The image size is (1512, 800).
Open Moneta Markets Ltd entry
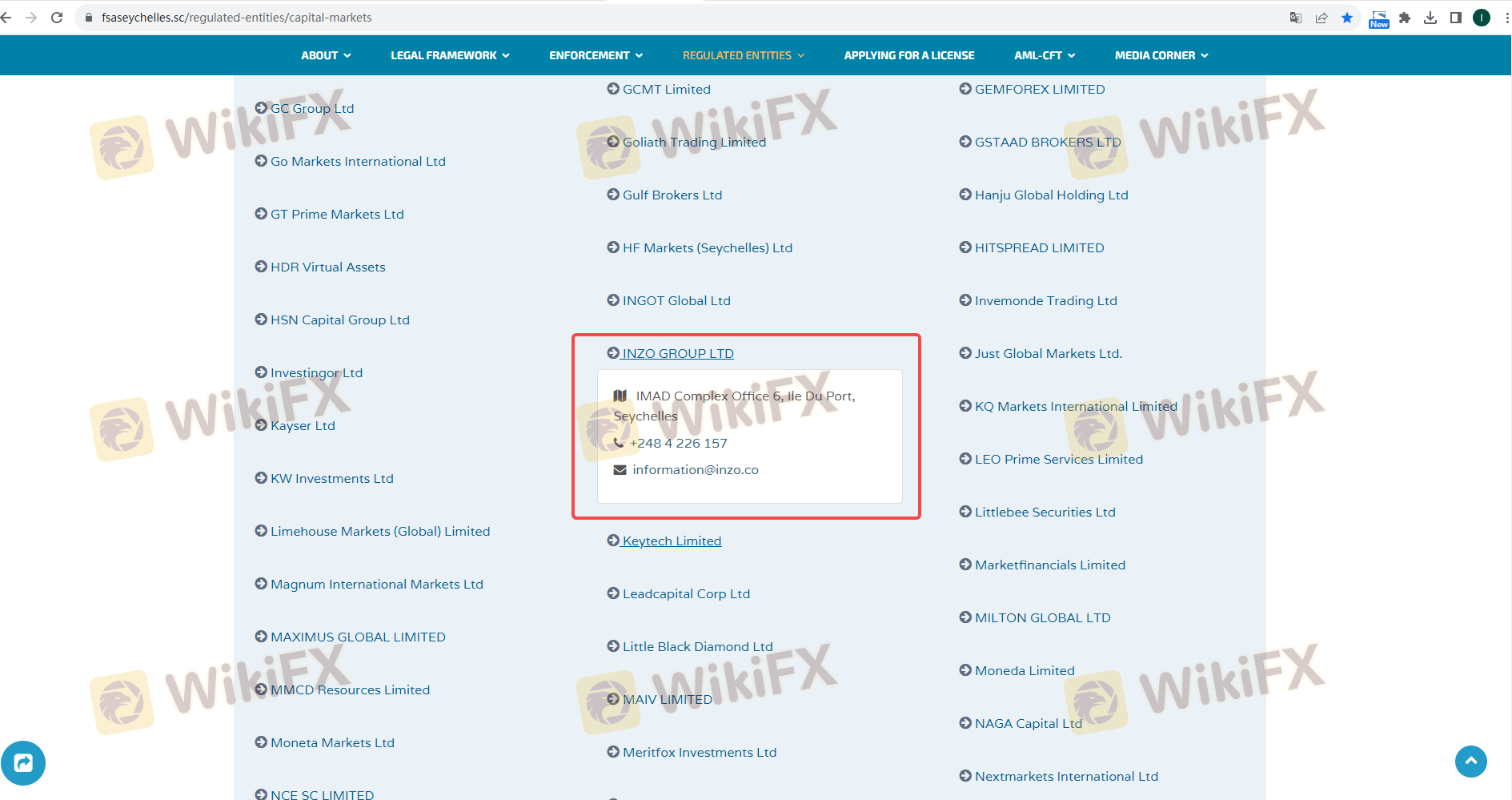[x=332, y=742]
